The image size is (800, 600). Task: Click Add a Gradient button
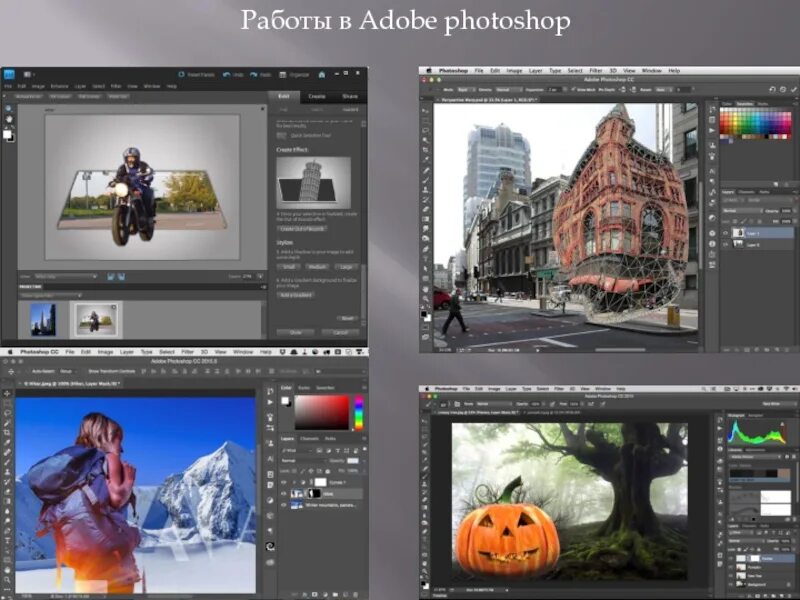[x=296, y=295]
